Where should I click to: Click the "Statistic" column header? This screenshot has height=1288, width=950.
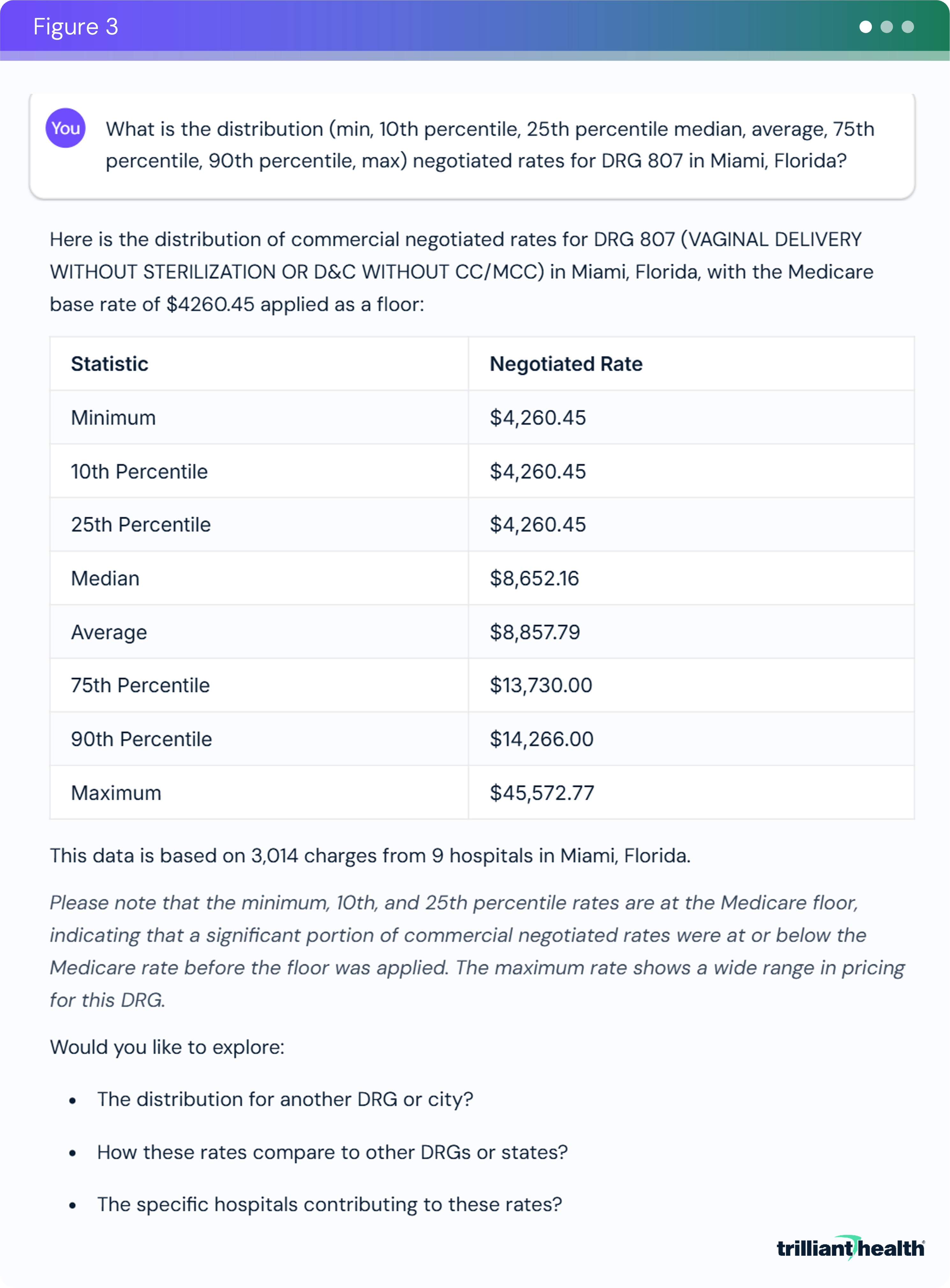pos(109,364)
